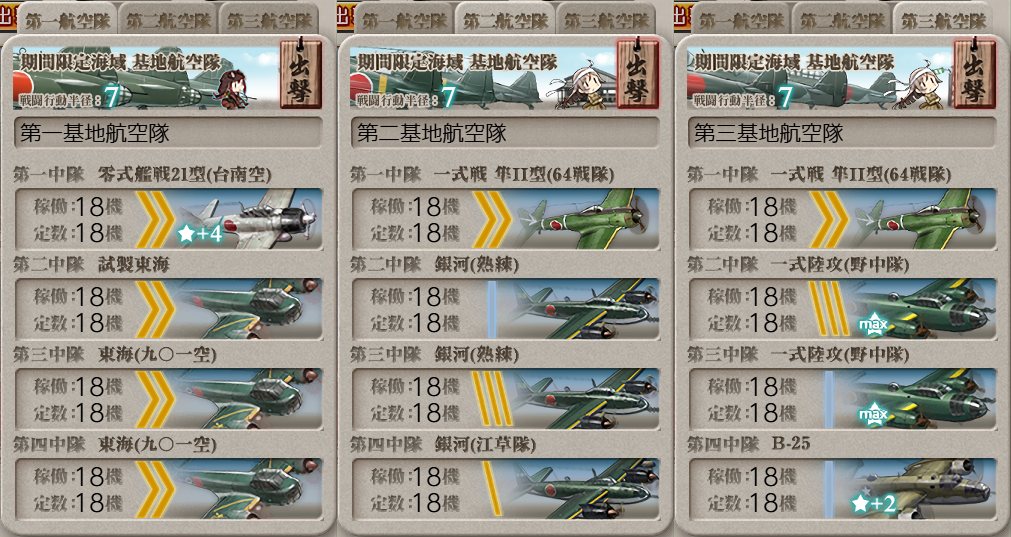Click double-chevron proficiency mark on 試製東海
This screenshot has width=1011, height=537.
click(155, 309)
